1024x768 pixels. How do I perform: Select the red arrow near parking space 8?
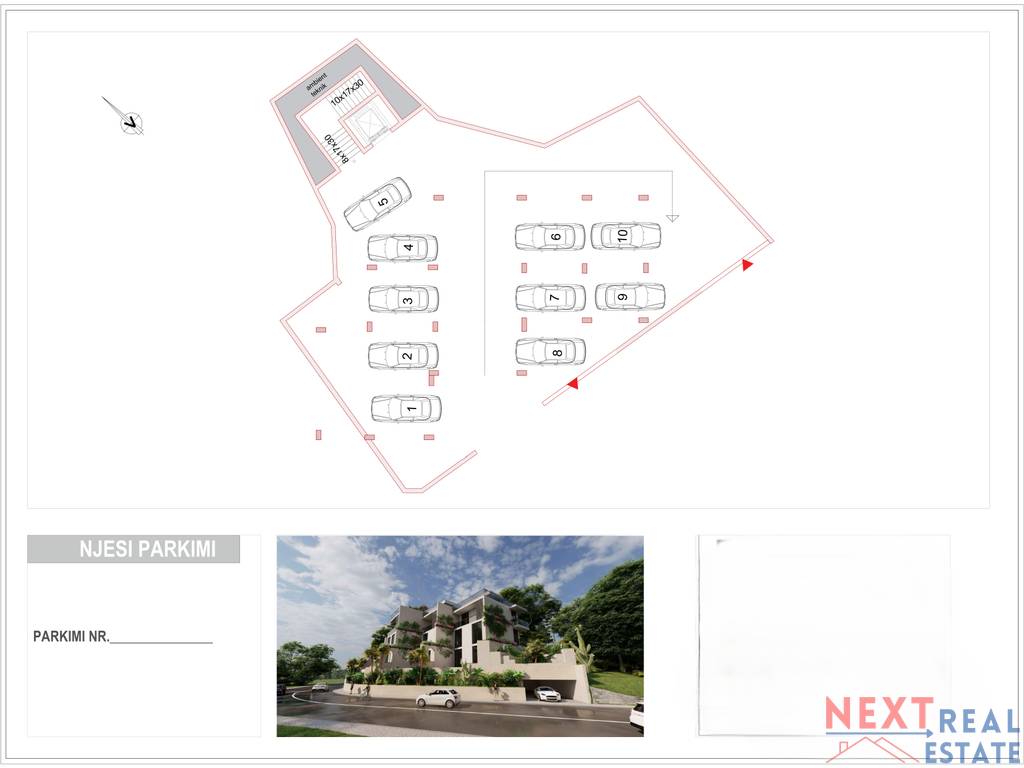click(574, 381)
